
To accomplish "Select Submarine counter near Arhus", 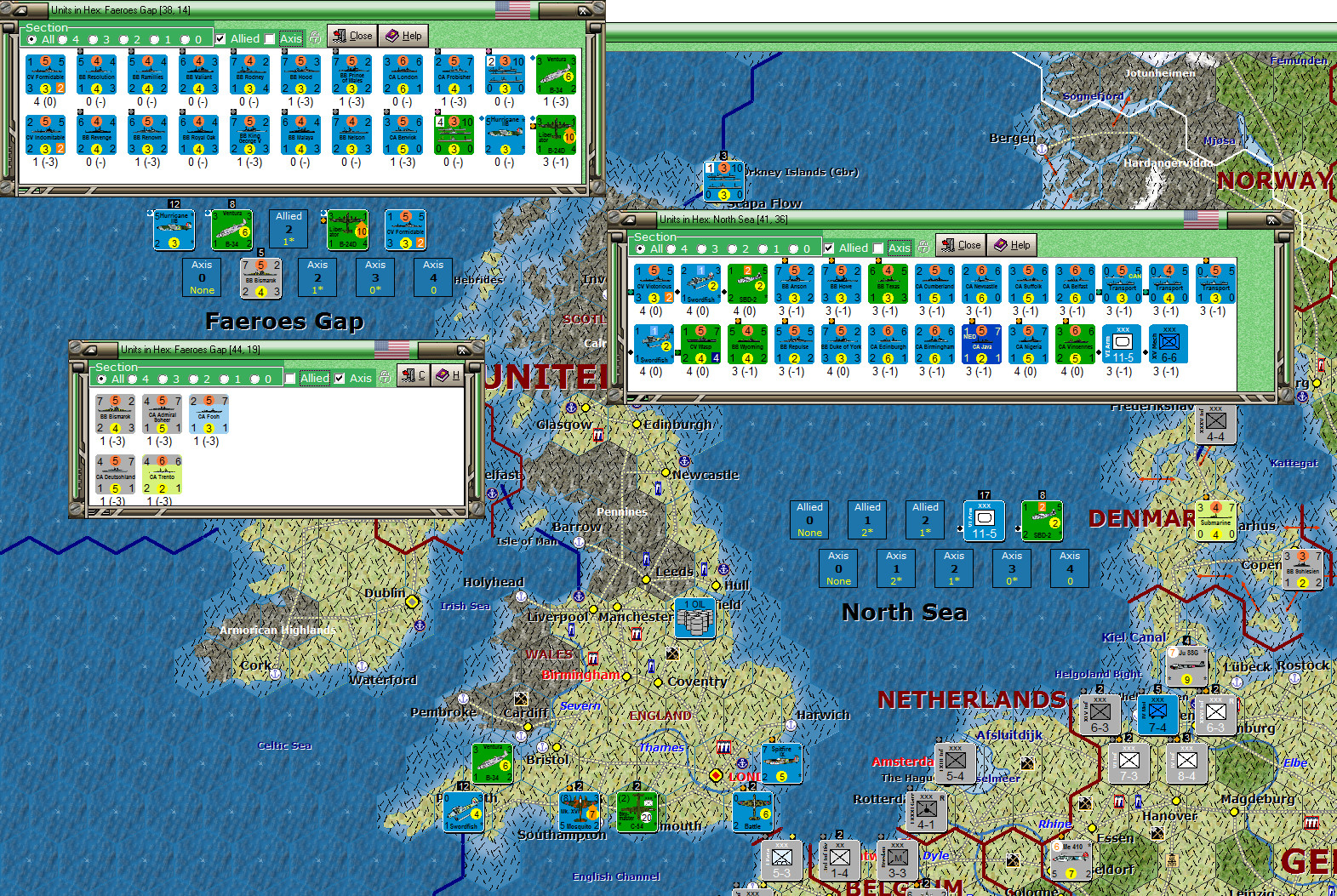I will click(x=1215, y=521).
